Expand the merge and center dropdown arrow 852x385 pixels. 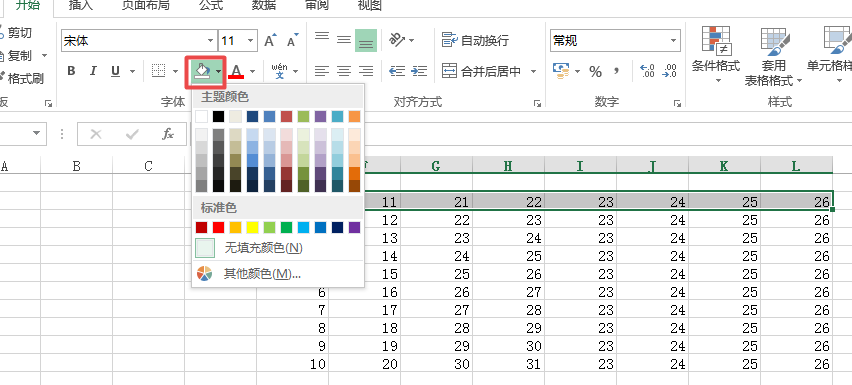(534, 71)
